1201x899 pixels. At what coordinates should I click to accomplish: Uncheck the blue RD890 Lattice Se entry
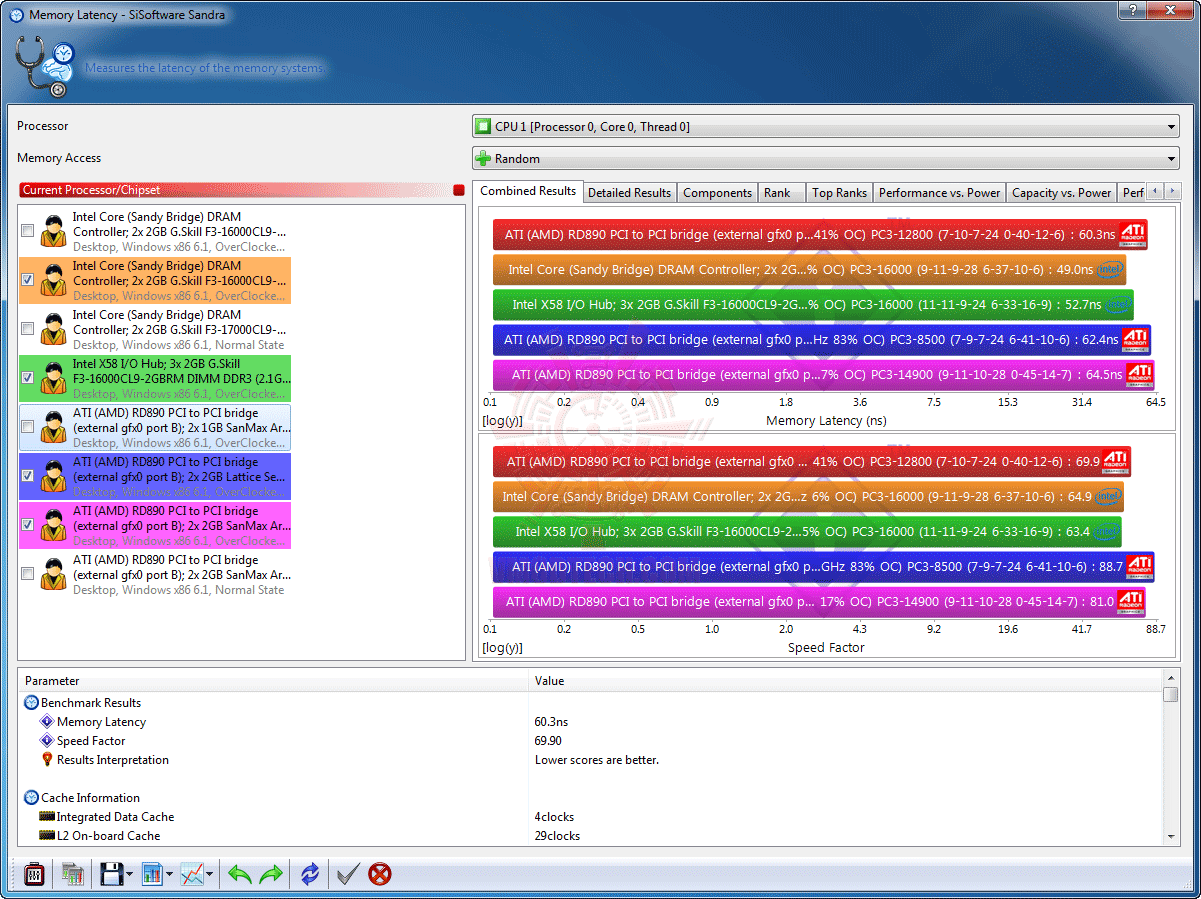27,476
